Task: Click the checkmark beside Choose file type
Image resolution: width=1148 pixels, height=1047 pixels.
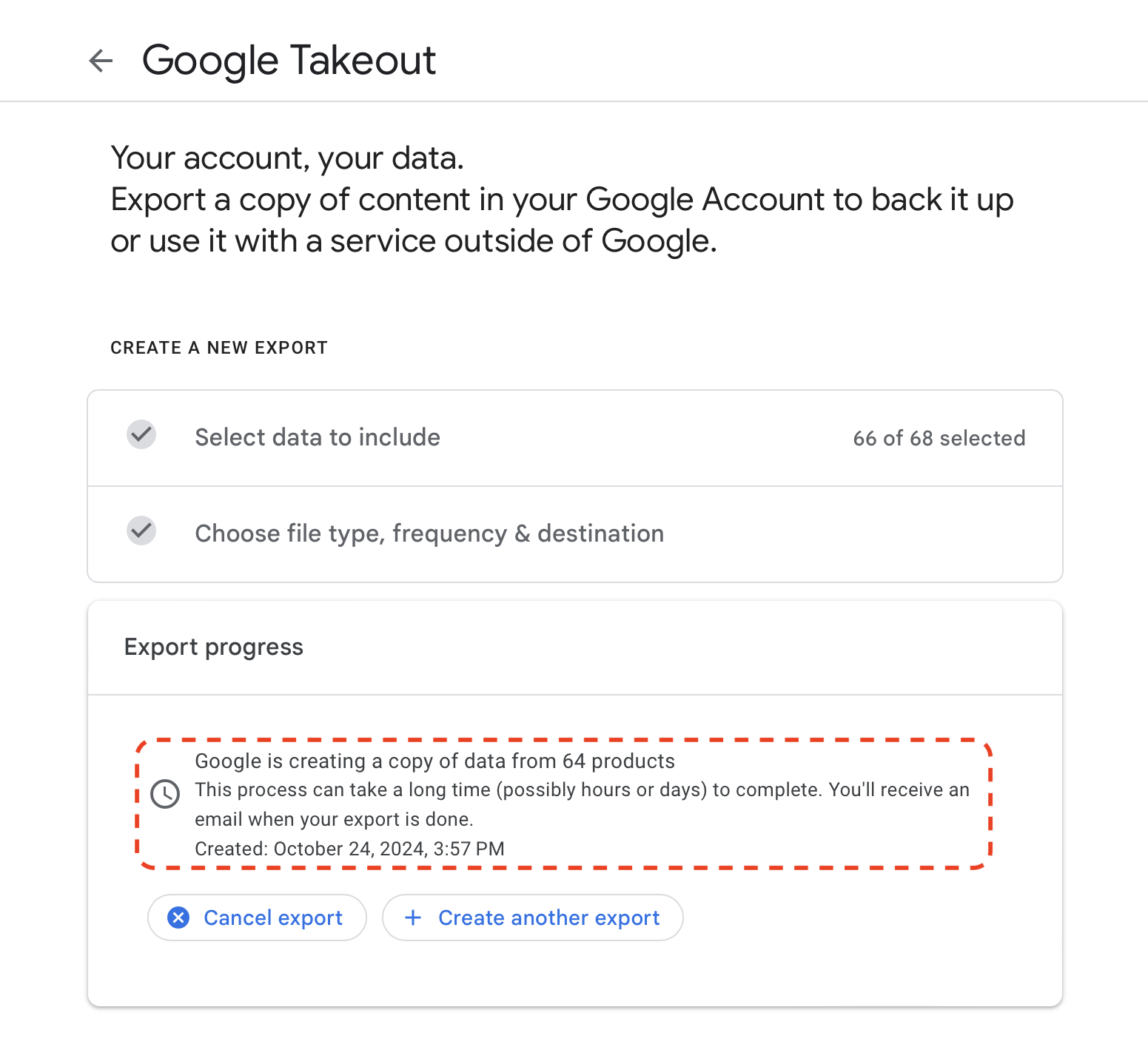Action: [141, 531]
